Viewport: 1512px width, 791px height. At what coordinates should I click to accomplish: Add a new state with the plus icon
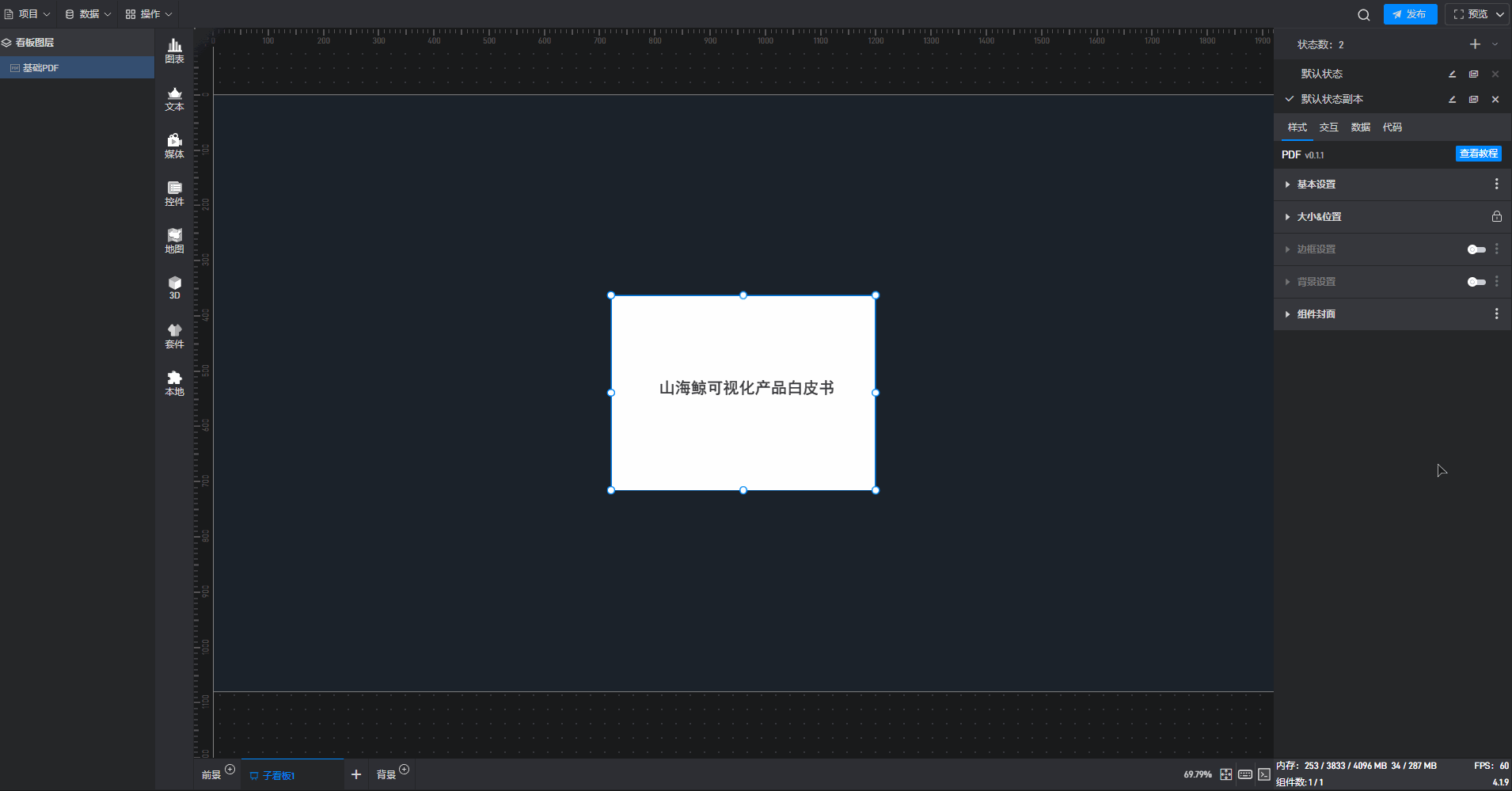1475,44
